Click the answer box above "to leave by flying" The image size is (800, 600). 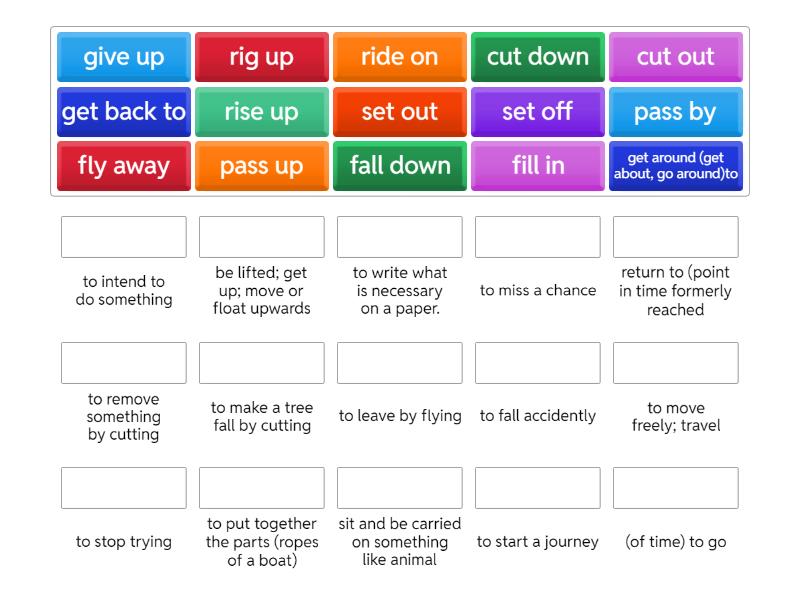[x=399, y=363]
